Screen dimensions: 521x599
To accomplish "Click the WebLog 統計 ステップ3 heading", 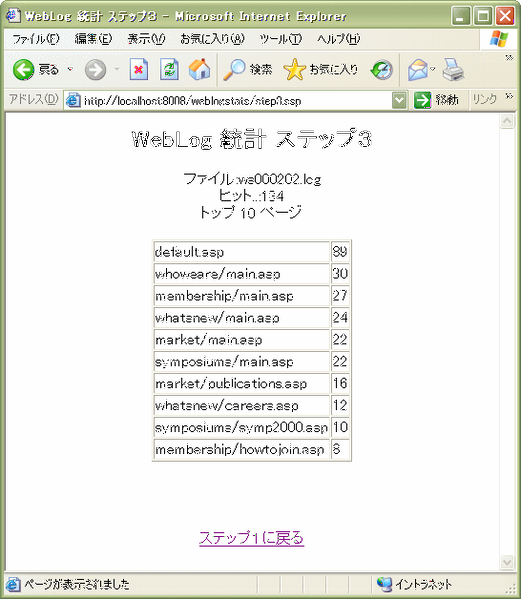I will point(252,139).
